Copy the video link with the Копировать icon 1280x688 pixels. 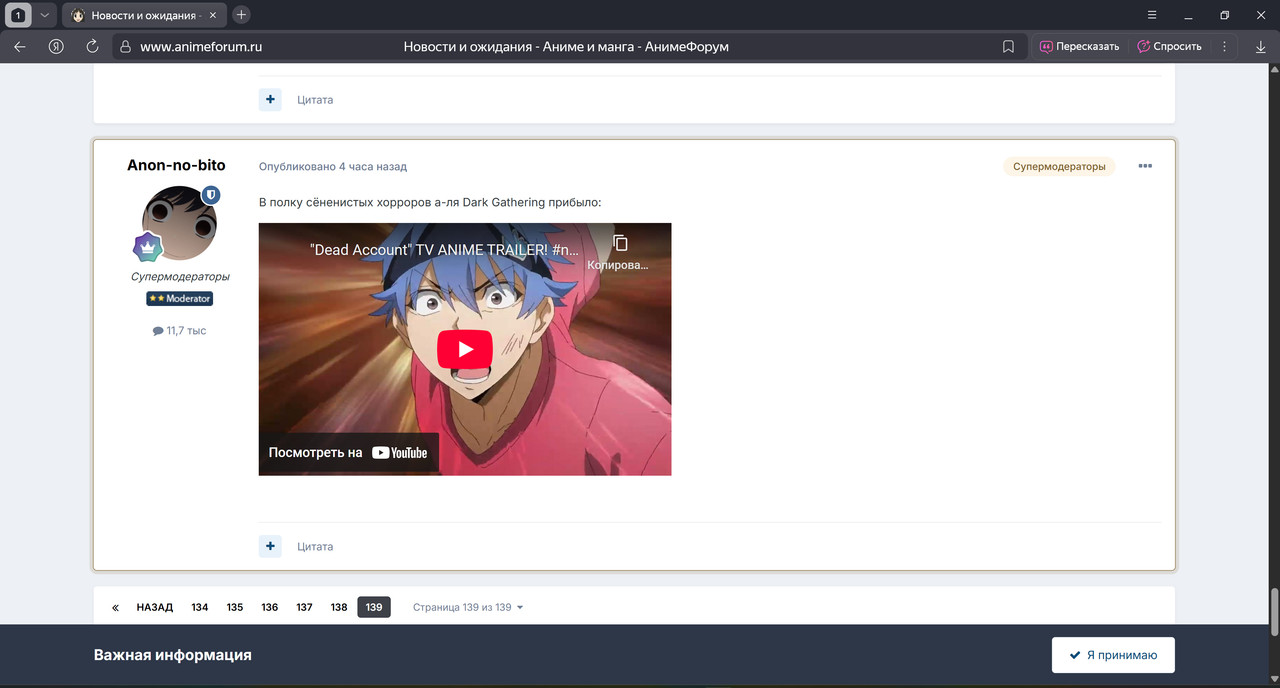[x=619, y=250]
